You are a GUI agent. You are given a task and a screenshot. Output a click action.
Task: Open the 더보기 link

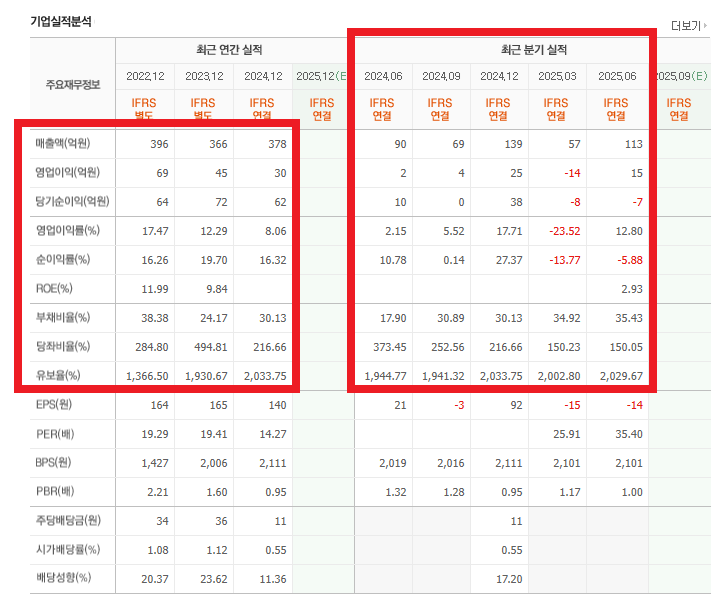click(x=685, y=25)
